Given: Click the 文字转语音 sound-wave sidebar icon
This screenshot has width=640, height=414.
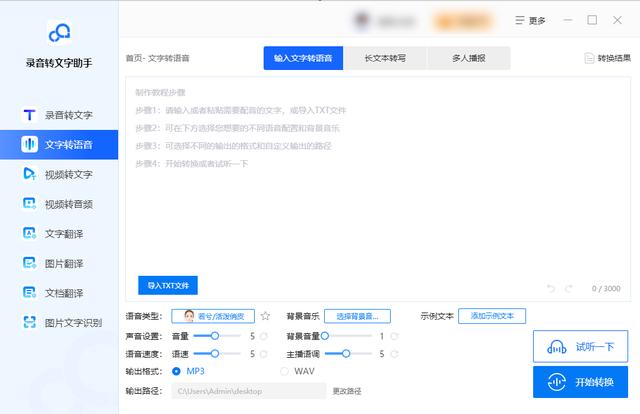Looking at the screenshot, I should coord(29,145).
